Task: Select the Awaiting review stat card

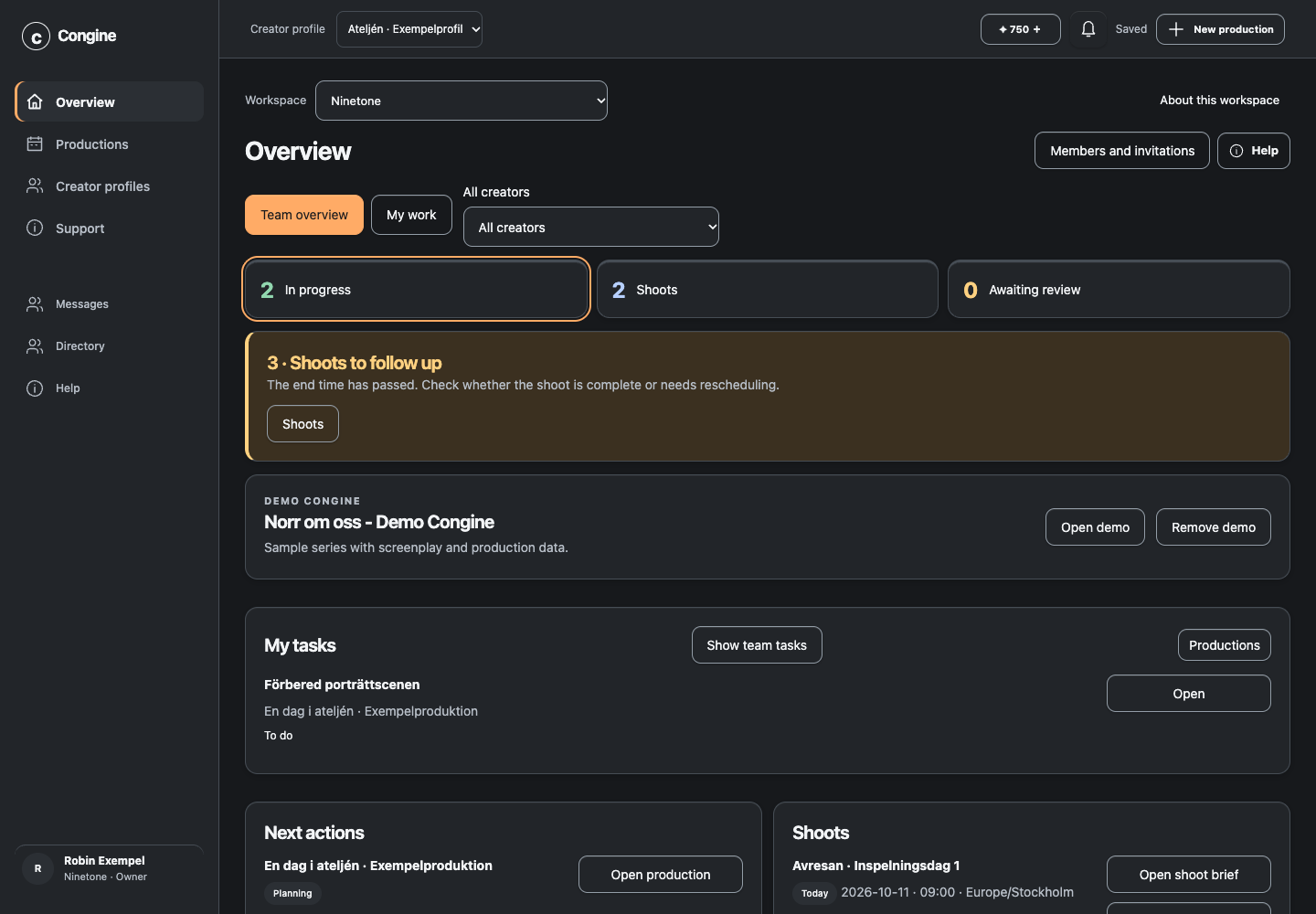Action: point(1119,290)
